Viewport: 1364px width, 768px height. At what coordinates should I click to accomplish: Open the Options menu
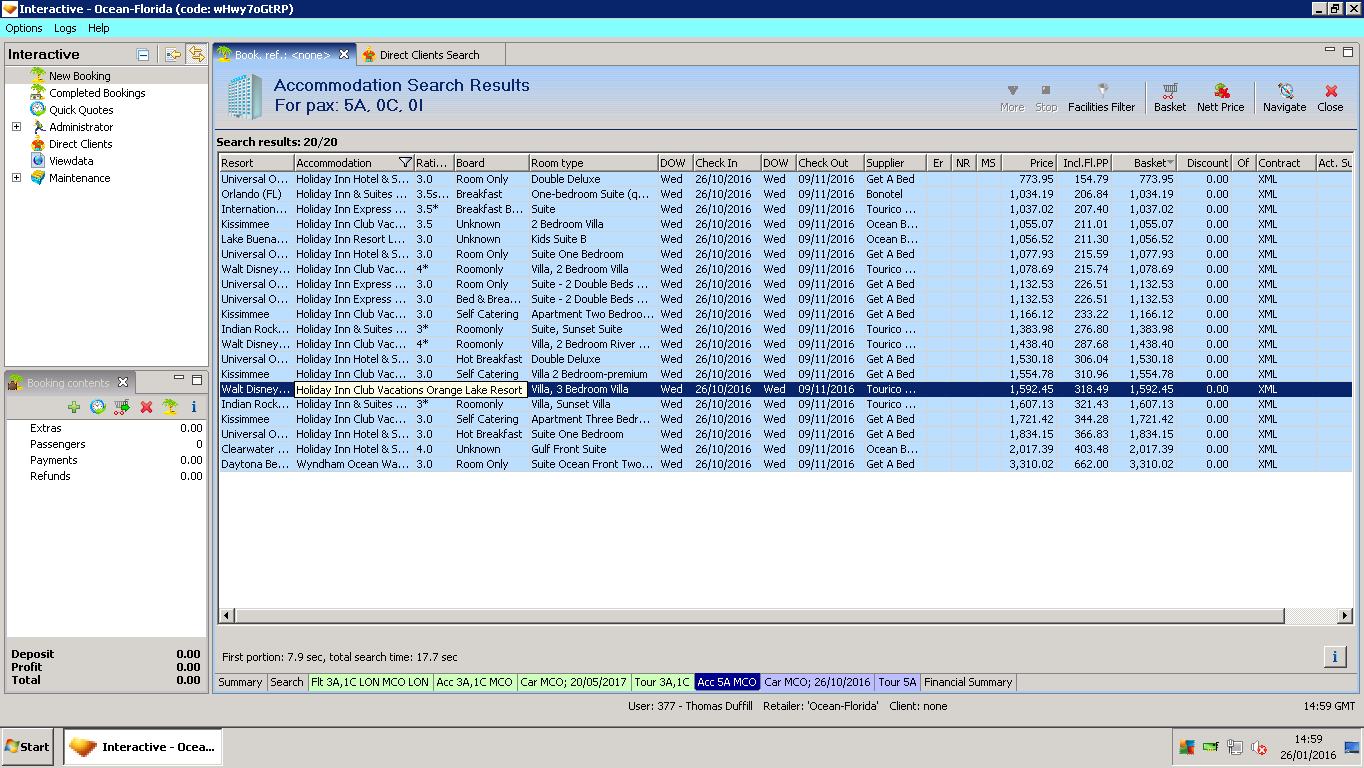pos(24,28)
